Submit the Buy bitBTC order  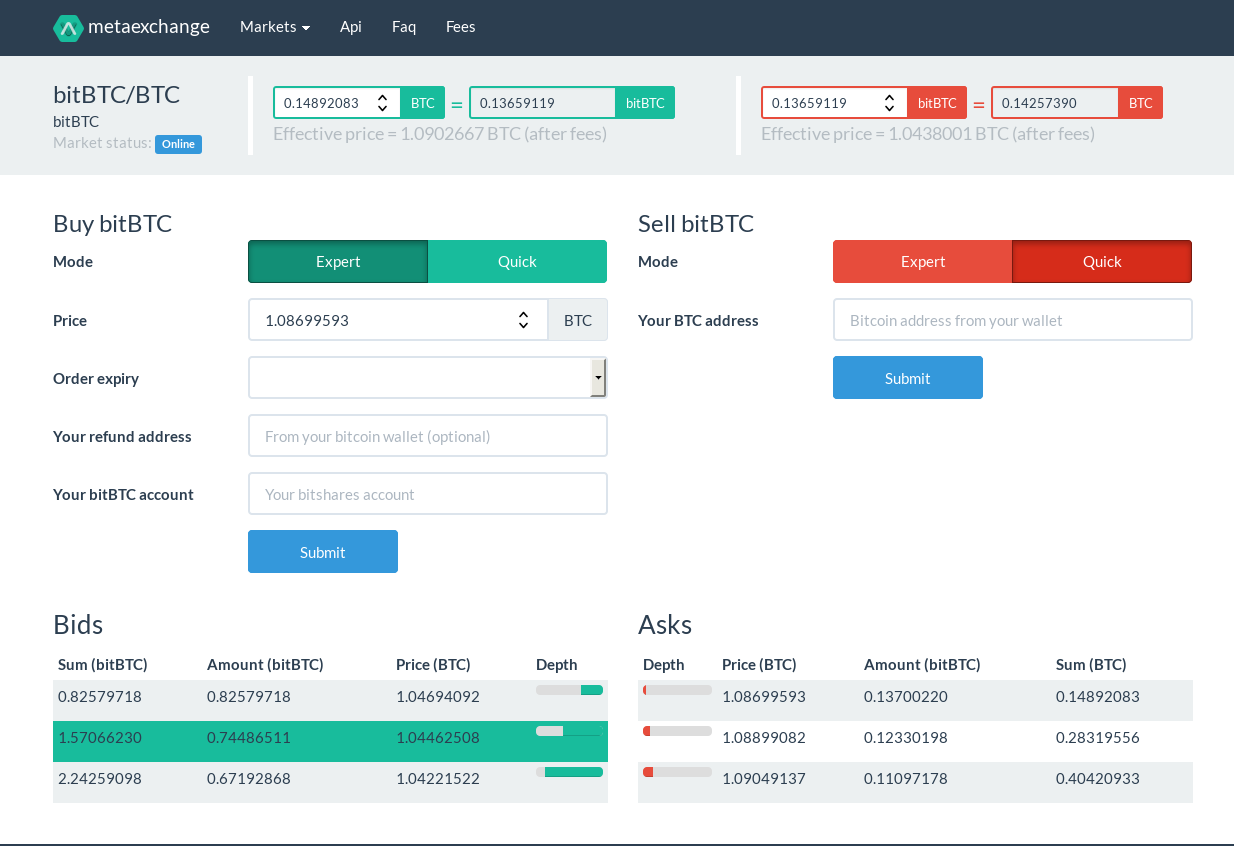323,552
